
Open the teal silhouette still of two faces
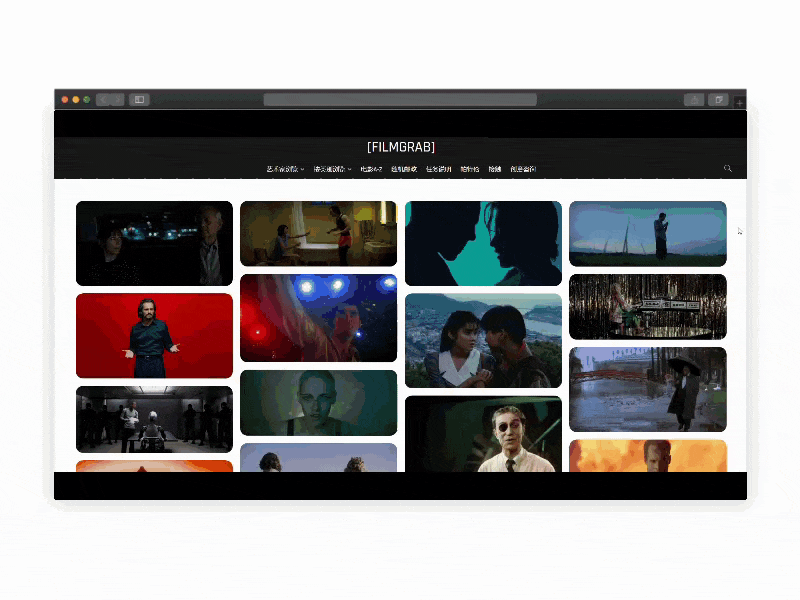pos(483,243)
